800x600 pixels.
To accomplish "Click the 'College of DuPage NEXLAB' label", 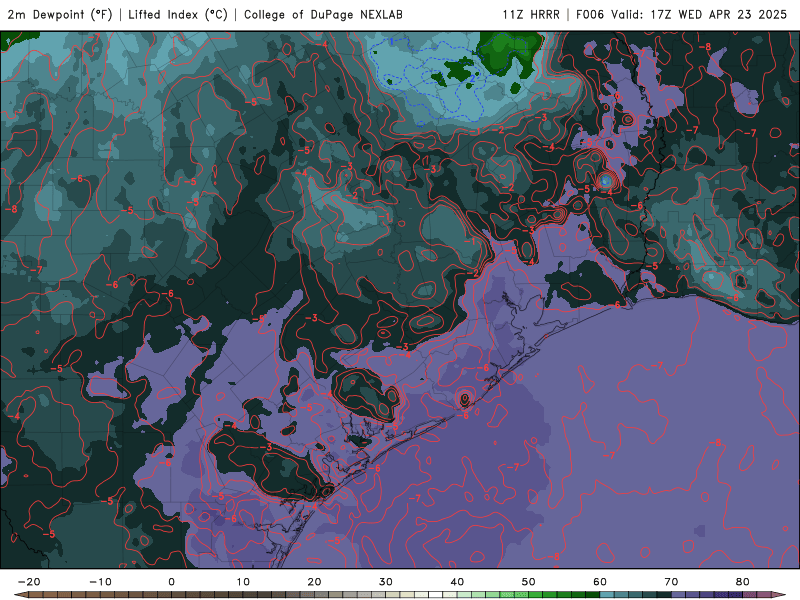I will tap(323, 15).
